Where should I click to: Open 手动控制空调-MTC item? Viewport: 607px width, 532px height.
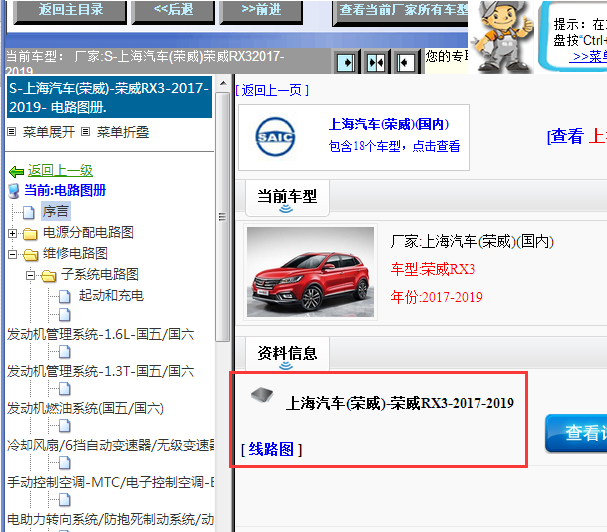pyautogui.click(x=111, y=482)
